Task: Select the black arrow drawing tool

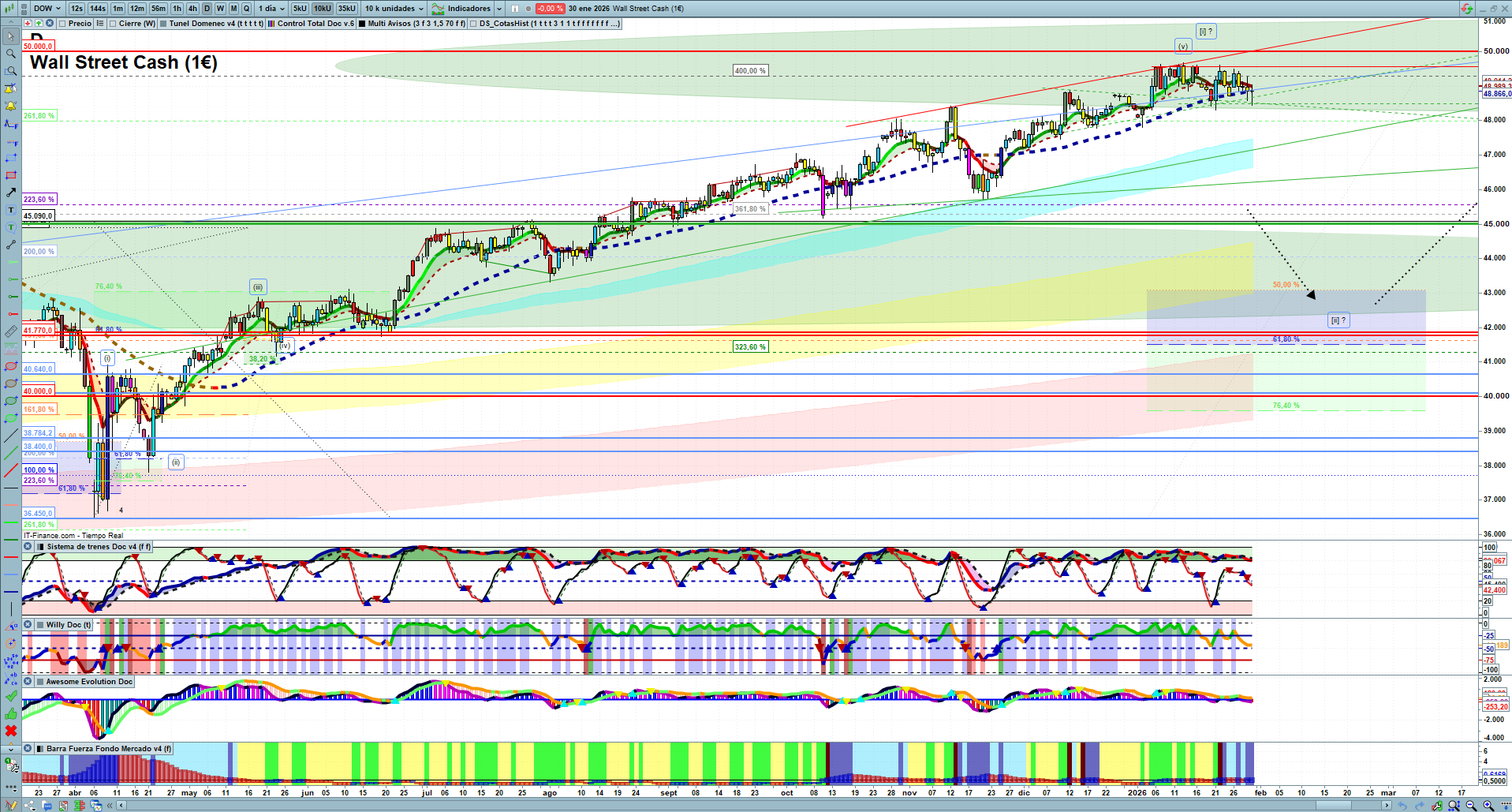Action: click(x=11, y=193)
